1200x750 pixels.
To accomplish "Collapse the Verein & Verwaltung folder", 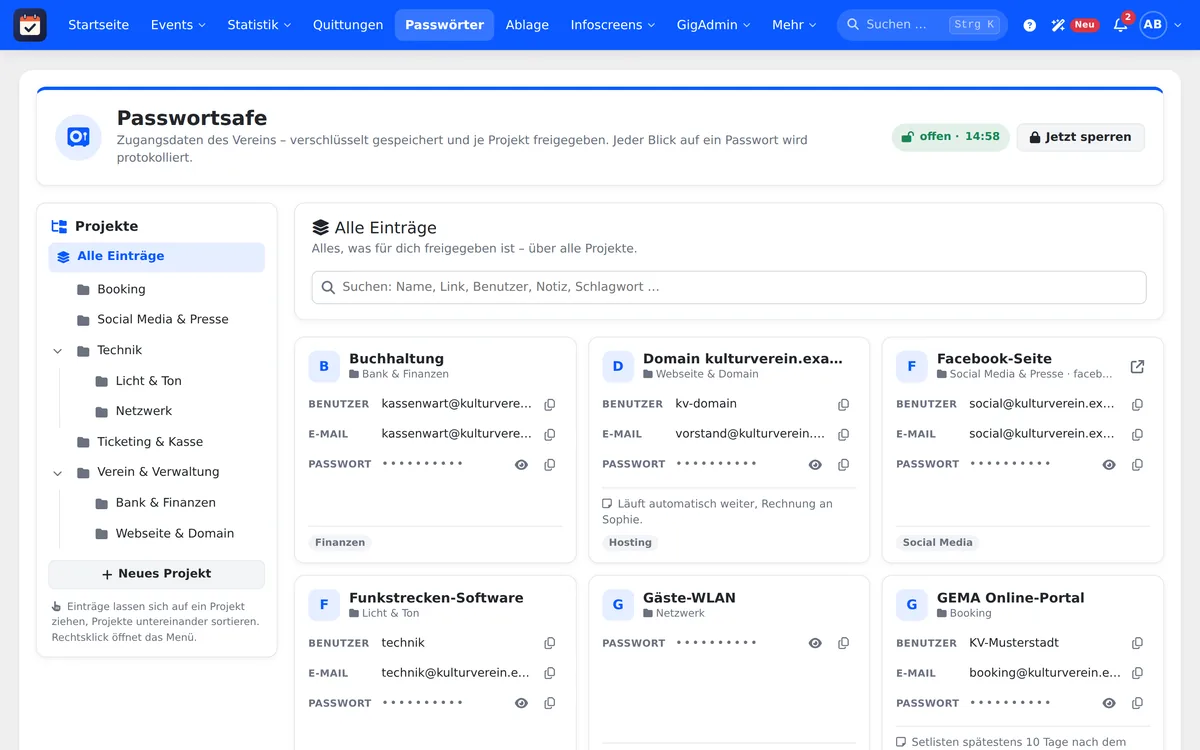I will (x=57, y=473).
